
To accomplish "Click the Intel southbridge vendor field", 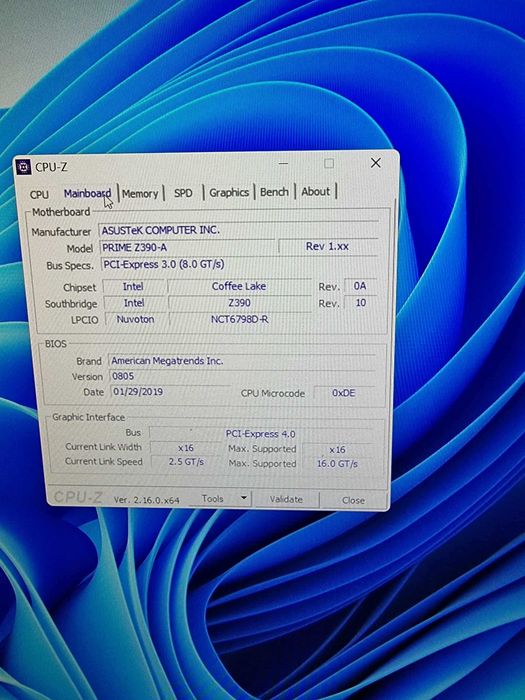I will click(x=134, y=303).
